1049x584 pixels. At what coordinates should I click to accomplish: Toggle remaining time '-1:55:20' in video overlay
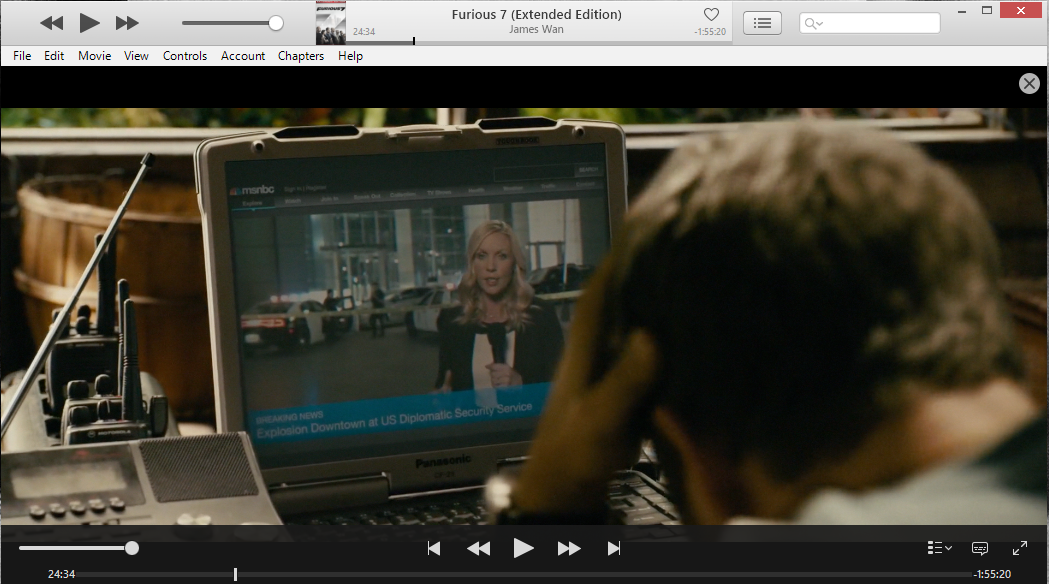[x=992, y=574]
